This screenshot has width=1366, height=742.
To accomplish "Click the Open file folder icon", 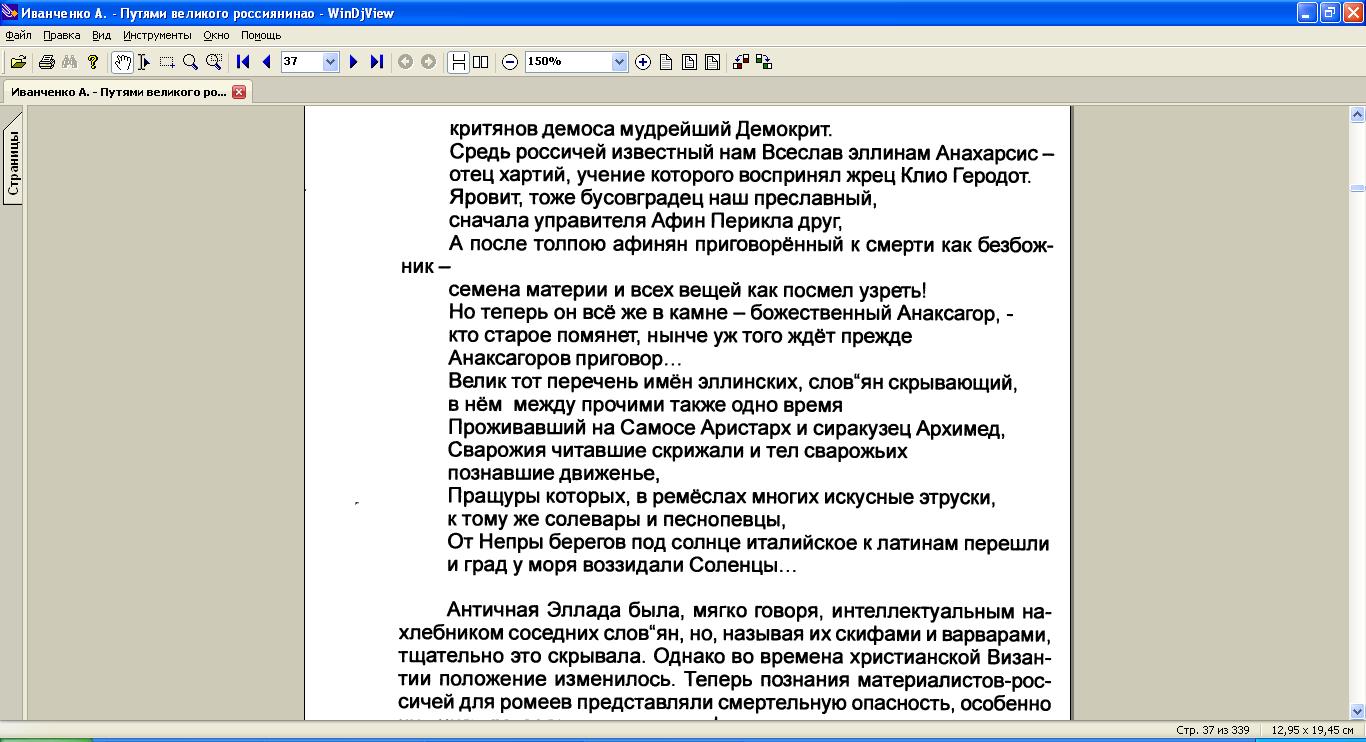I will (18, 62).
